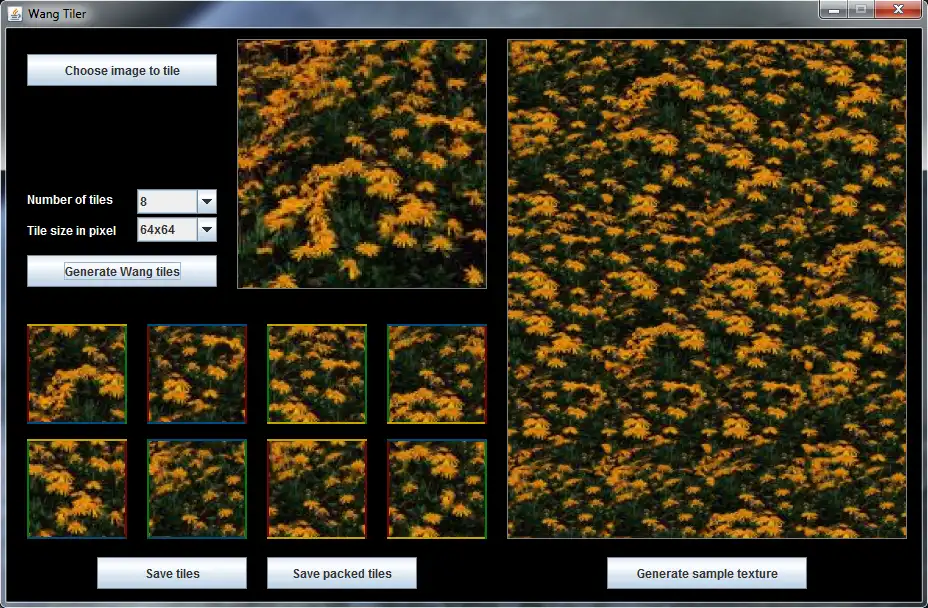
Task: Select the second Wang tile in bottom row
Action: (x=197, y=489)
